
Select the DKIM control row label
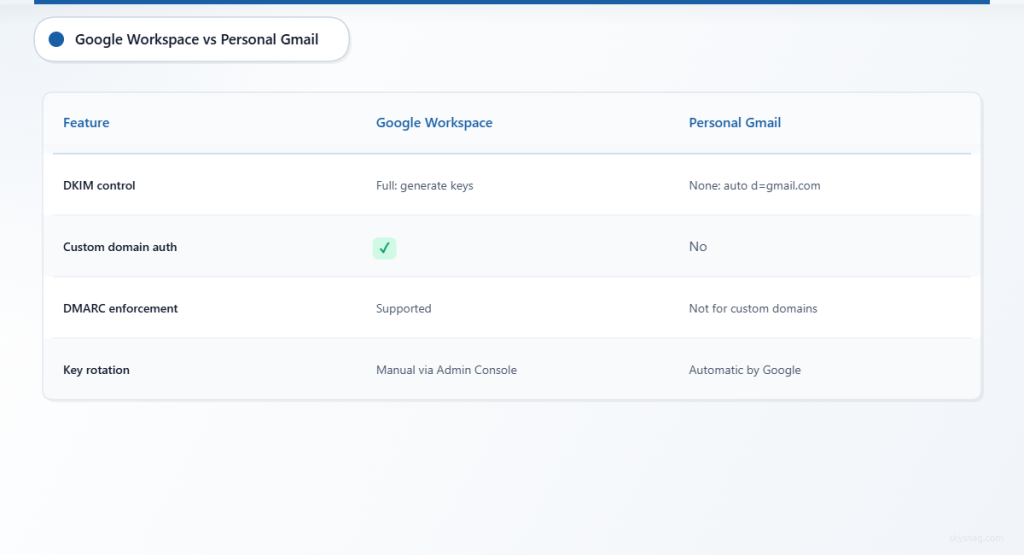coord(99,185)
